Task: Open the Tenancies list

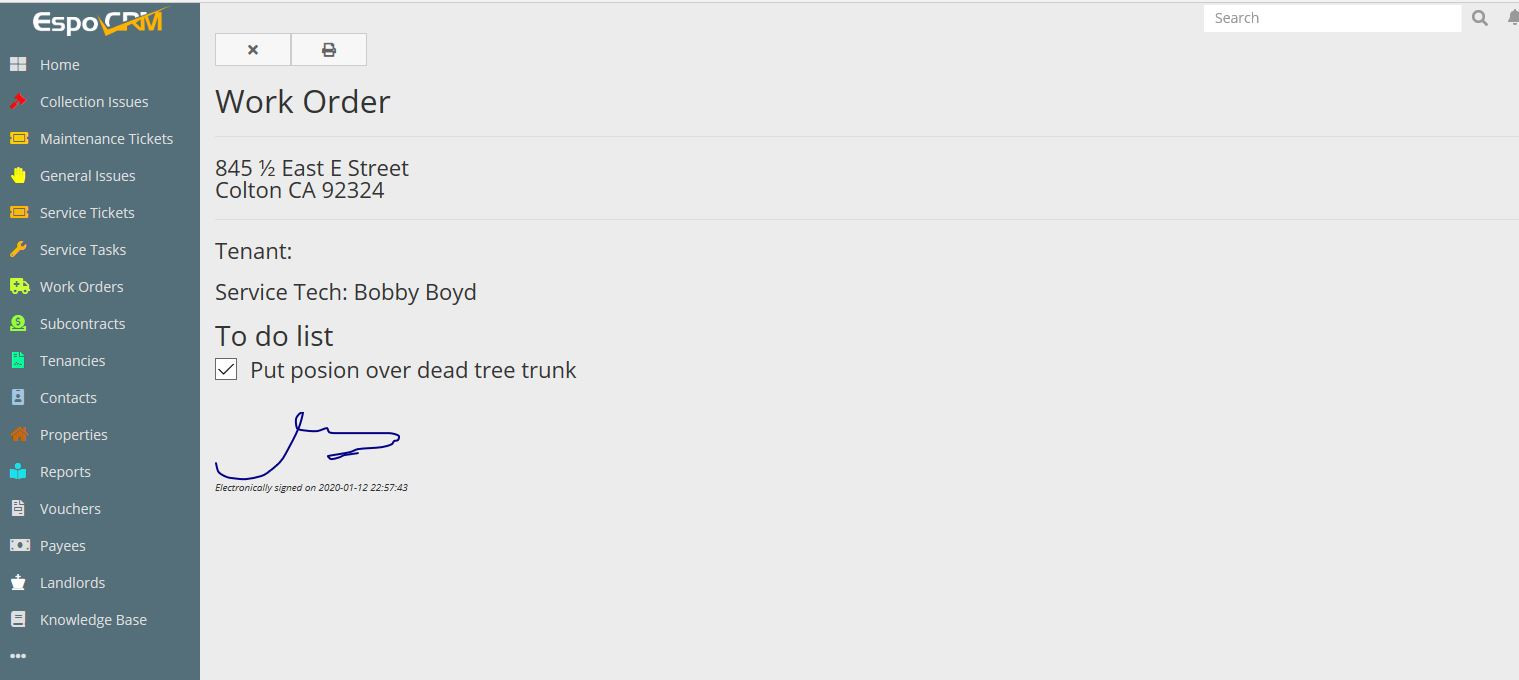Action: (72, 361)
